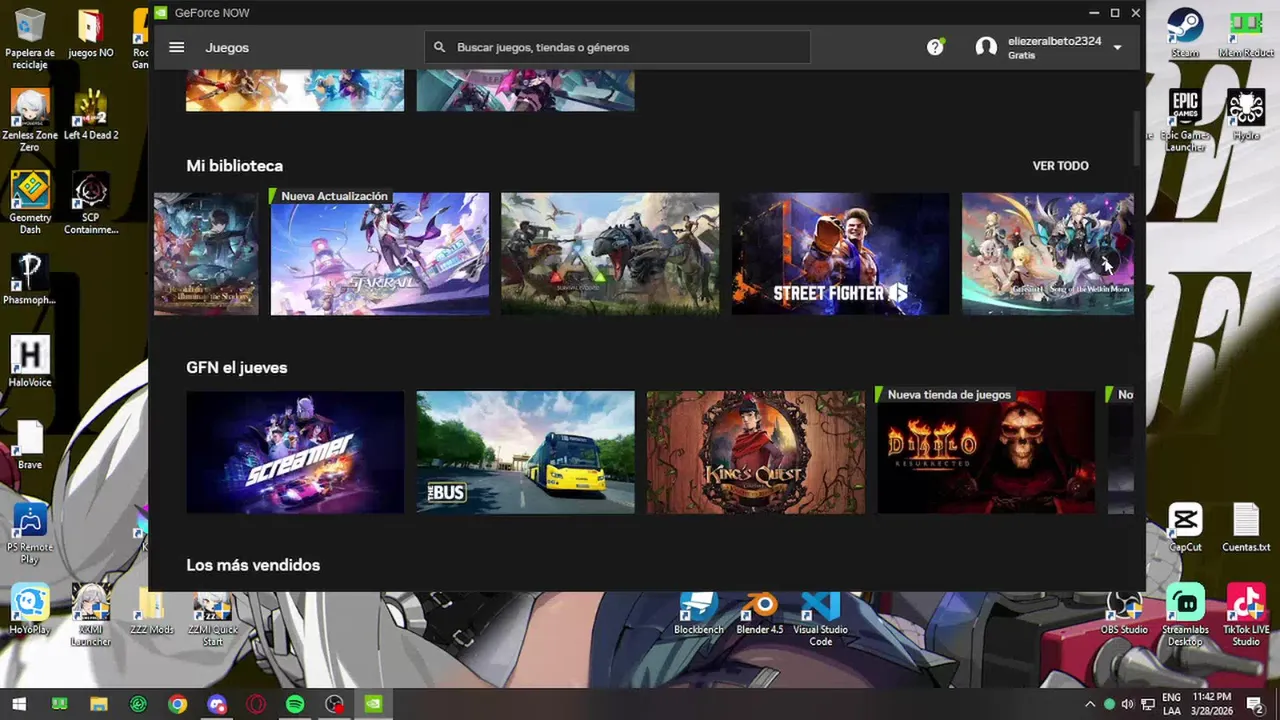This screenshot has width=1280, height=720.
Task: Expand the eliezeralbeto2324 account dropdown arrow
Action: pyautogui.click(x=1117, y=48)
